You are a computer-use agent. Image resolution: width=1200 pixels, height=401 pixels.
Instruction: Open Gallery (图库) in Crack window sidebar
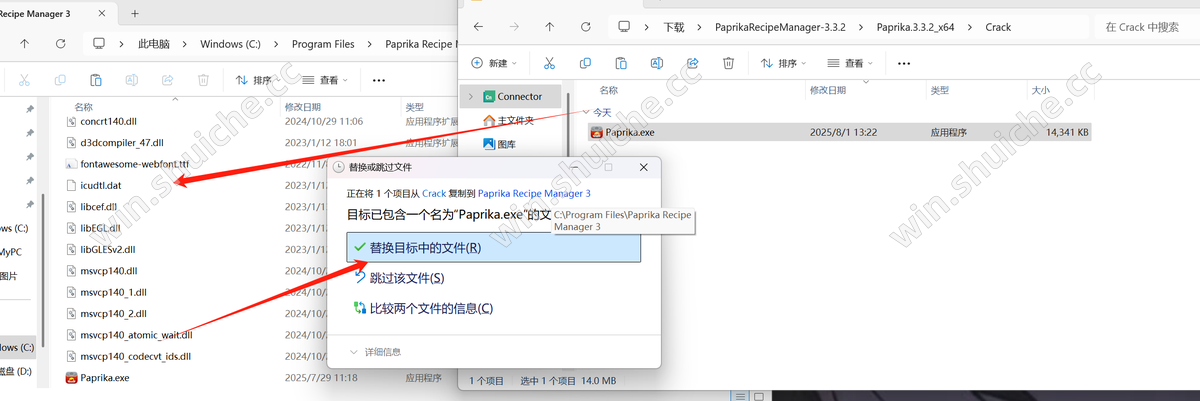499,144
